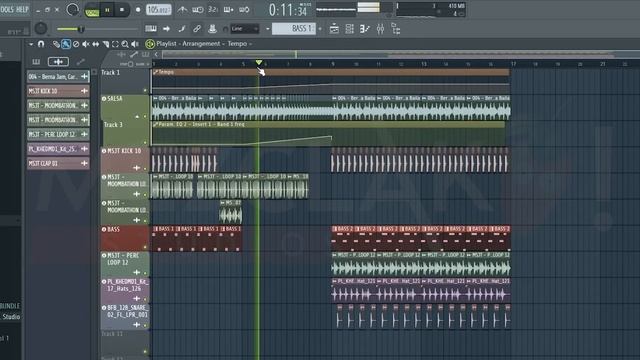Open the Piano roll icon

coord(364,29)
